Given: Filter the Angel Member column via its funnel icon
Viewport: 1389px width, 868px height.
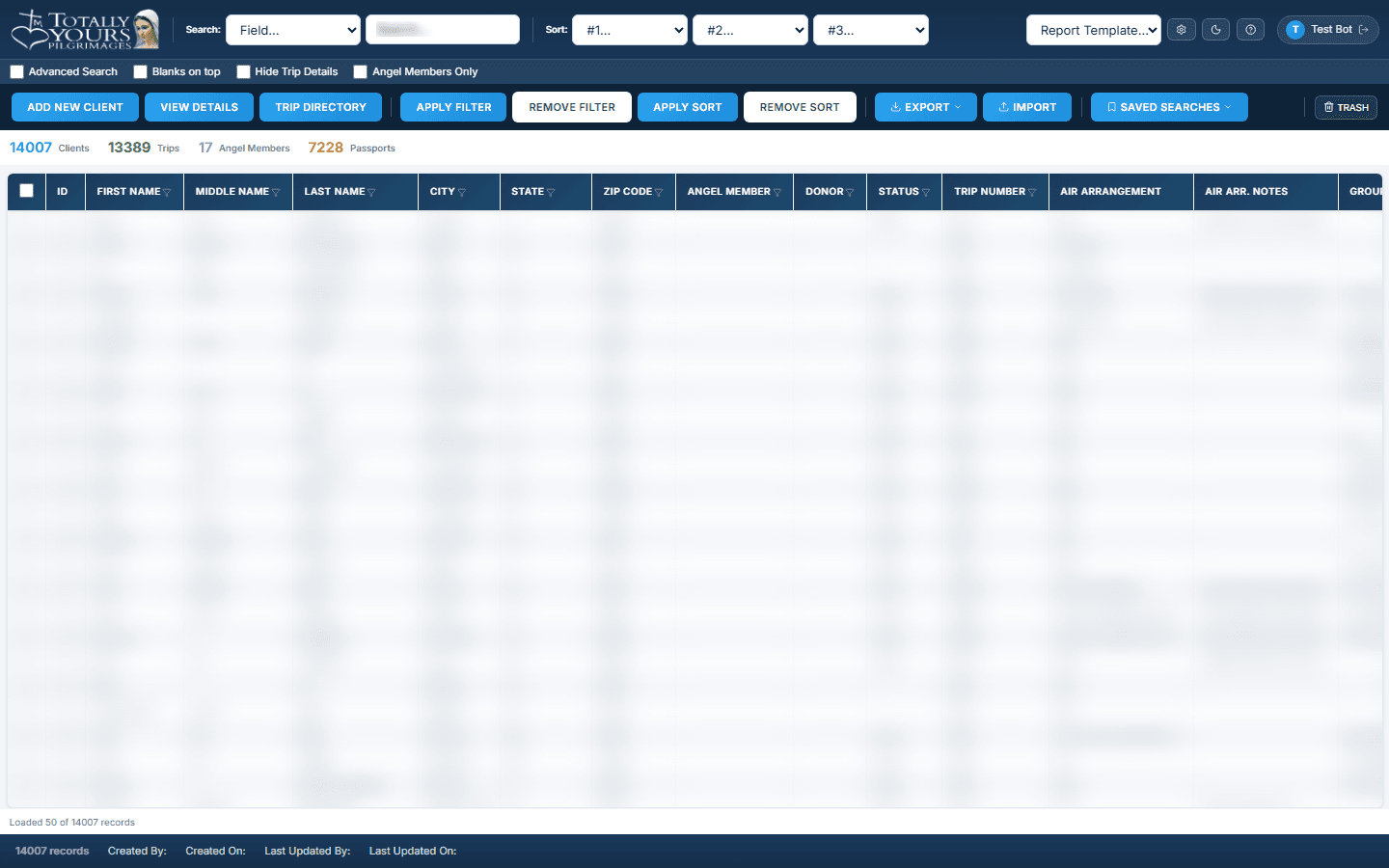Looking at the screenshot, I should (777, 192).
